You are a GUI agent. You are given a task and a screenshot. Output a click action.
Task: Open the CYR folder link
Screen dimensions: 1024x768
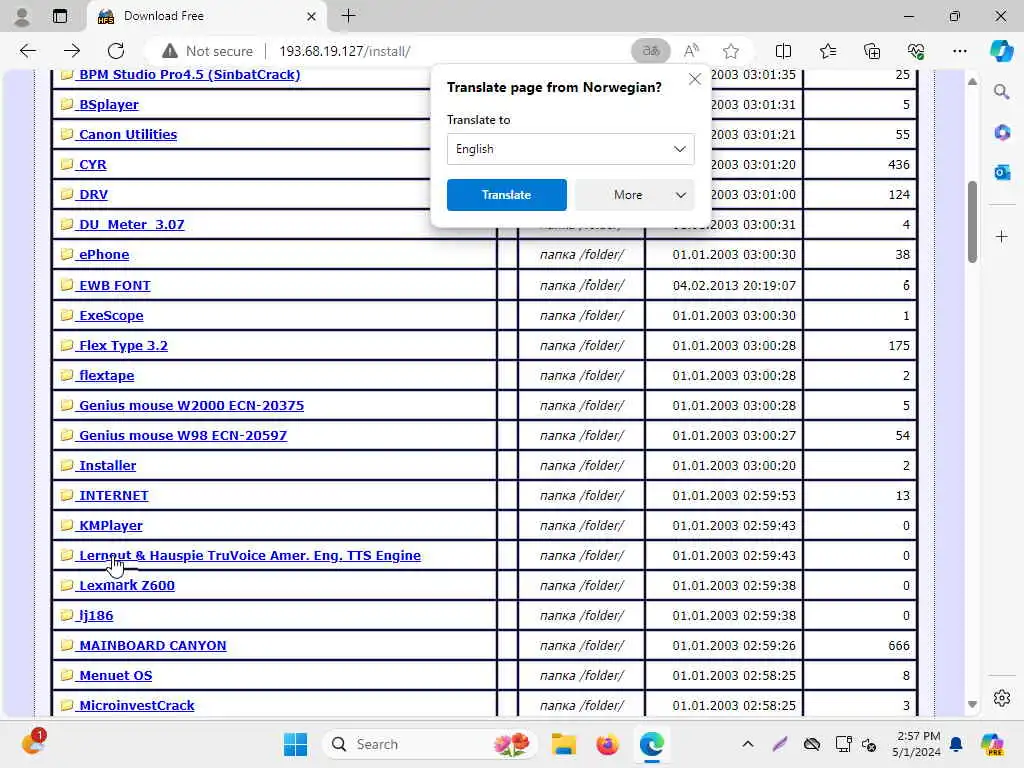tap(92, 165)
